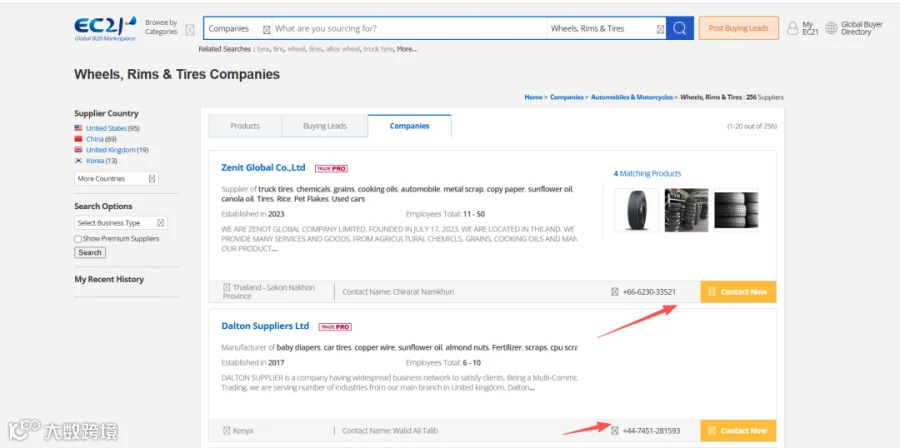Screen dimensions: 900x448
Task: Click Post Buying Leads button
Action: click(x=739, y=28)
